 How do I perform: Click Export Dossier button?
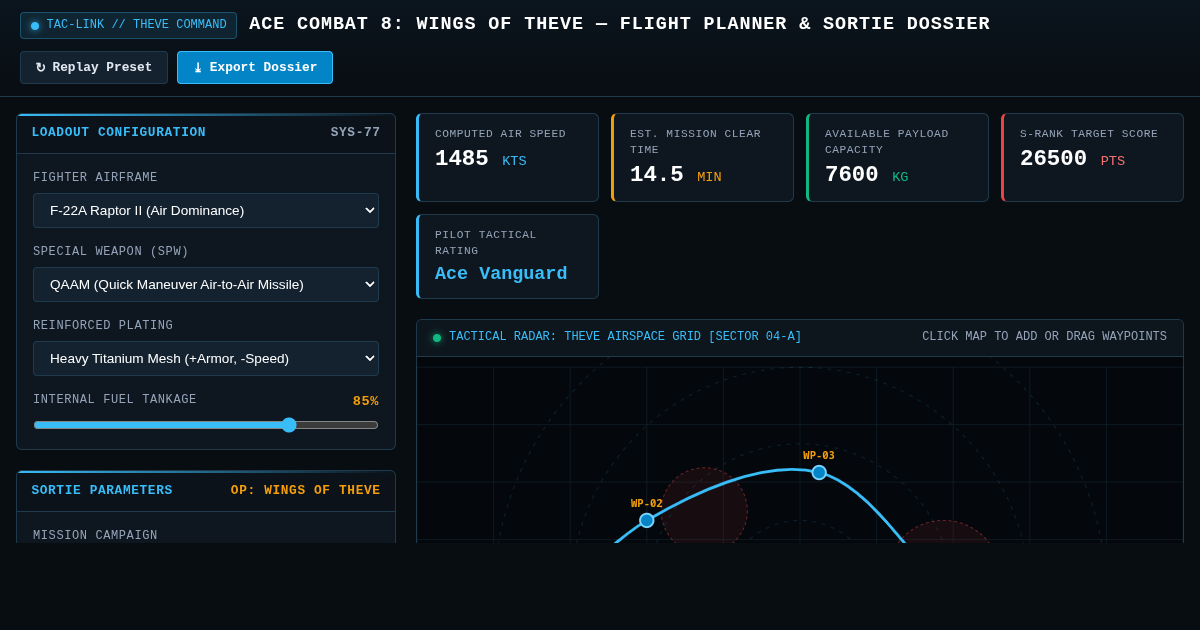(x=255, y=68)
